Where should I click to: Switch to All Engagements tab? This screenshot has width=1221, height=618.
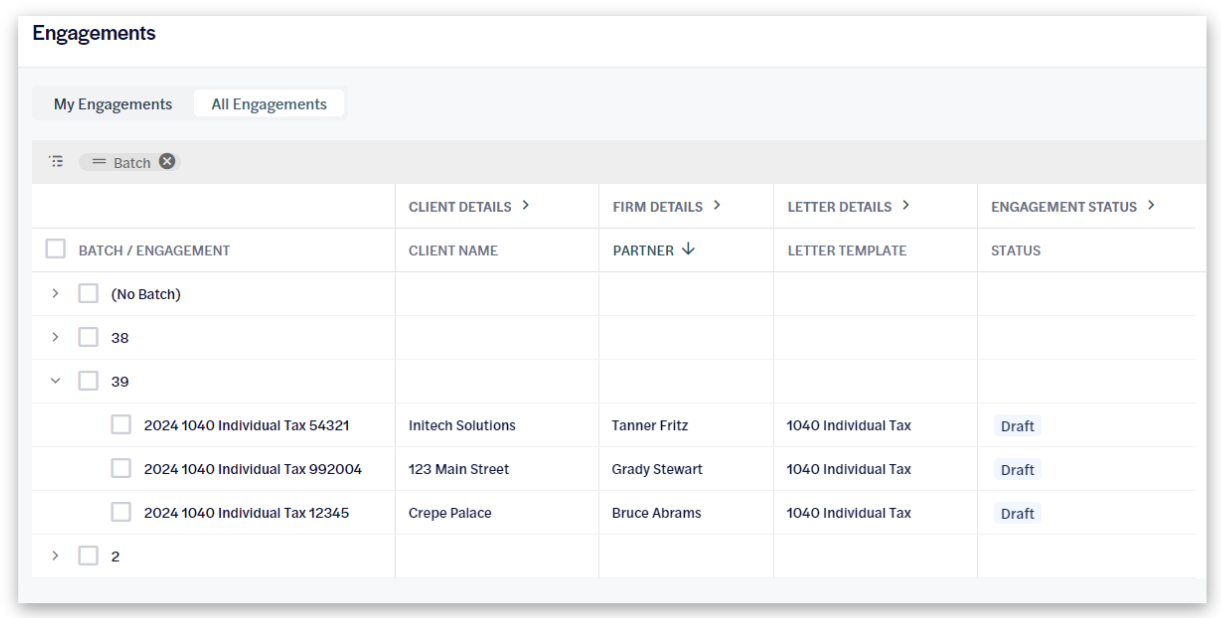pos(269,104)
